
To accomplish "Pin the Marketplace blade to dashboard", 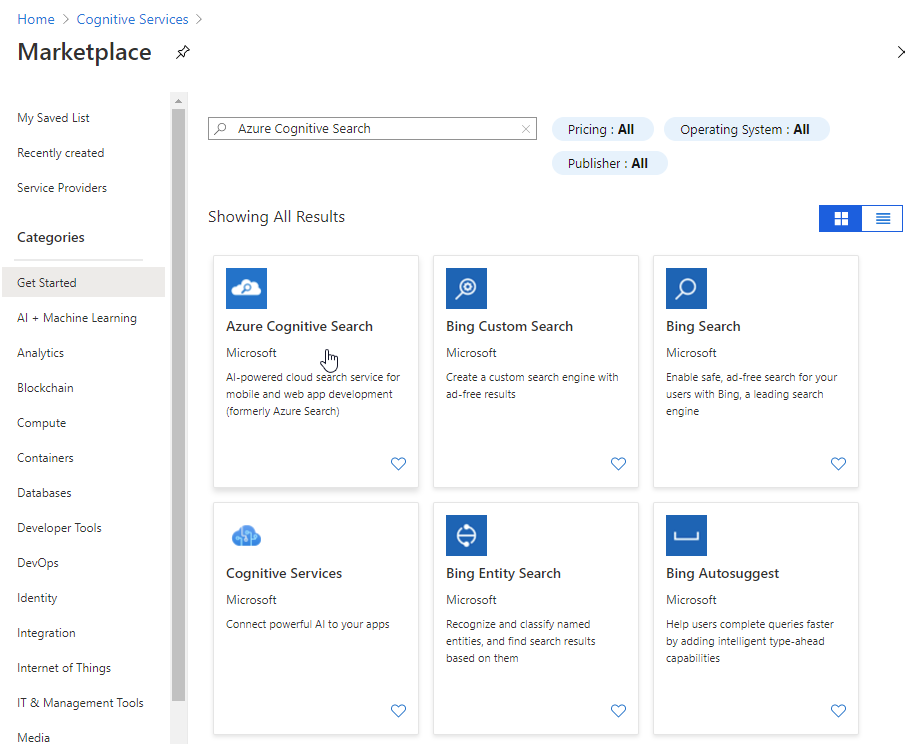I will click(x=182, y=53).
